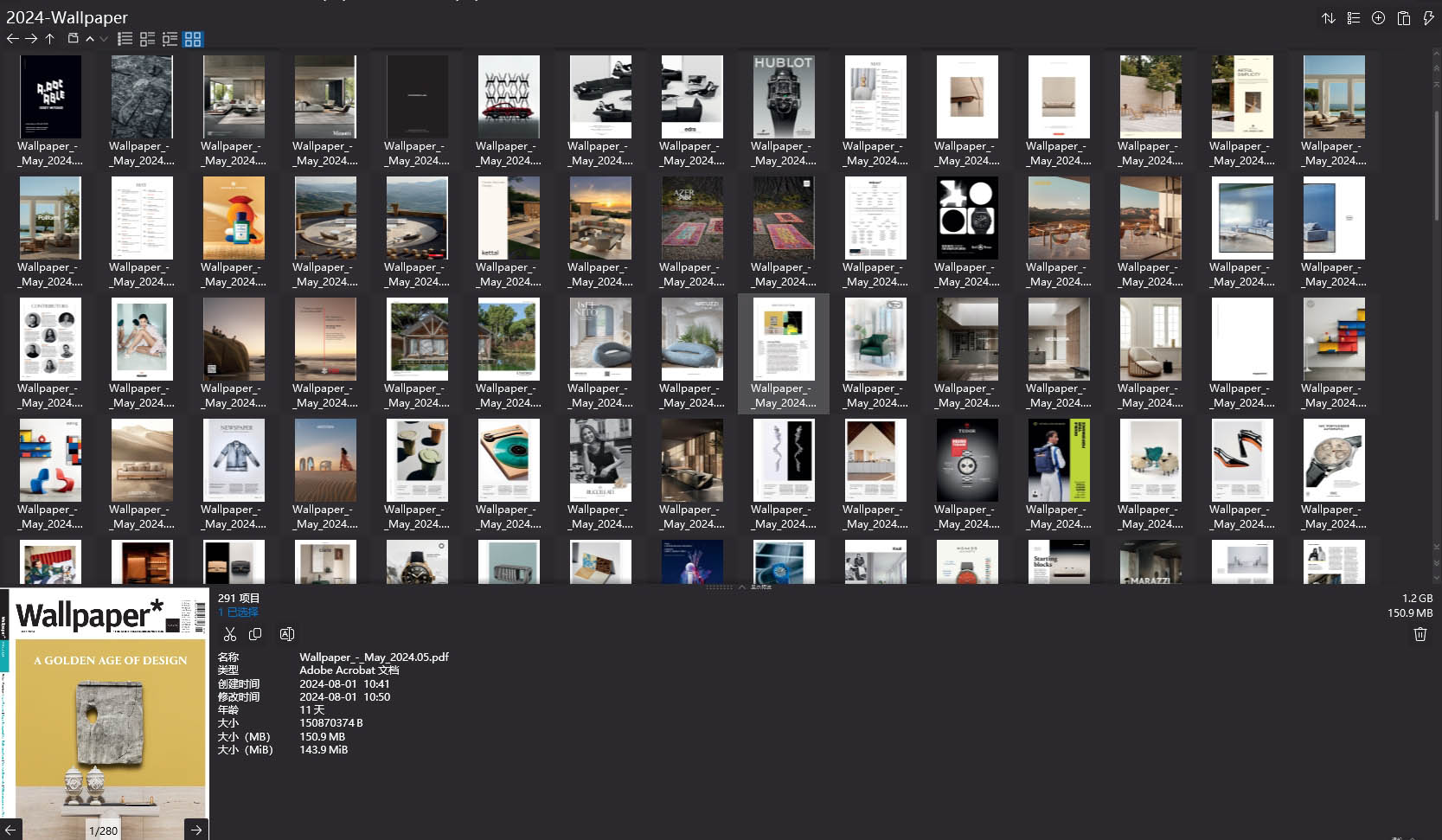Click the trash delete icon on the right
The width and height of the screenshot is (1442, 840).
pyautogui.click(x=1420, y=634)
